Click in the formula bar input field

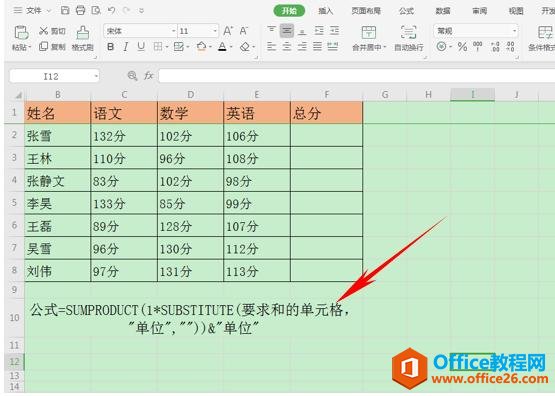point(357,76)
